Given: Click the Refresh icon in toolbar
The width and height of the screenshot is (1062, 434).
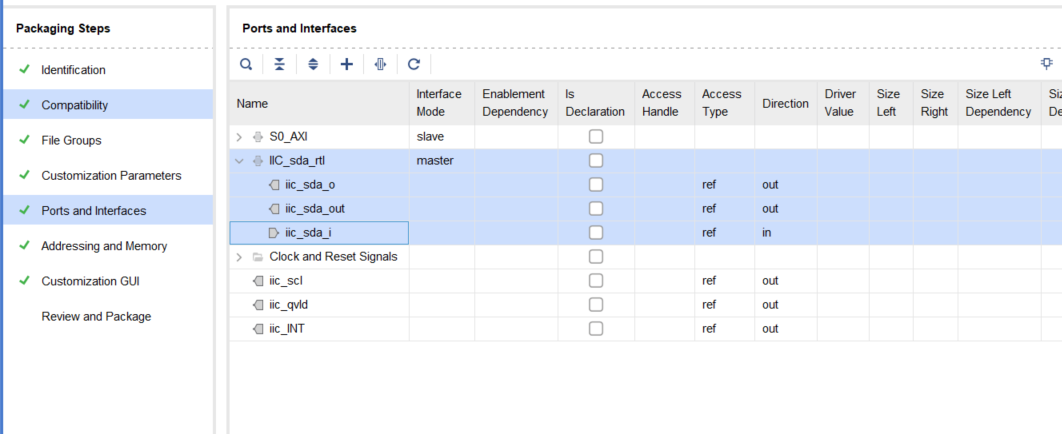Looking at the screenshot, I should (x=413, y=64).
